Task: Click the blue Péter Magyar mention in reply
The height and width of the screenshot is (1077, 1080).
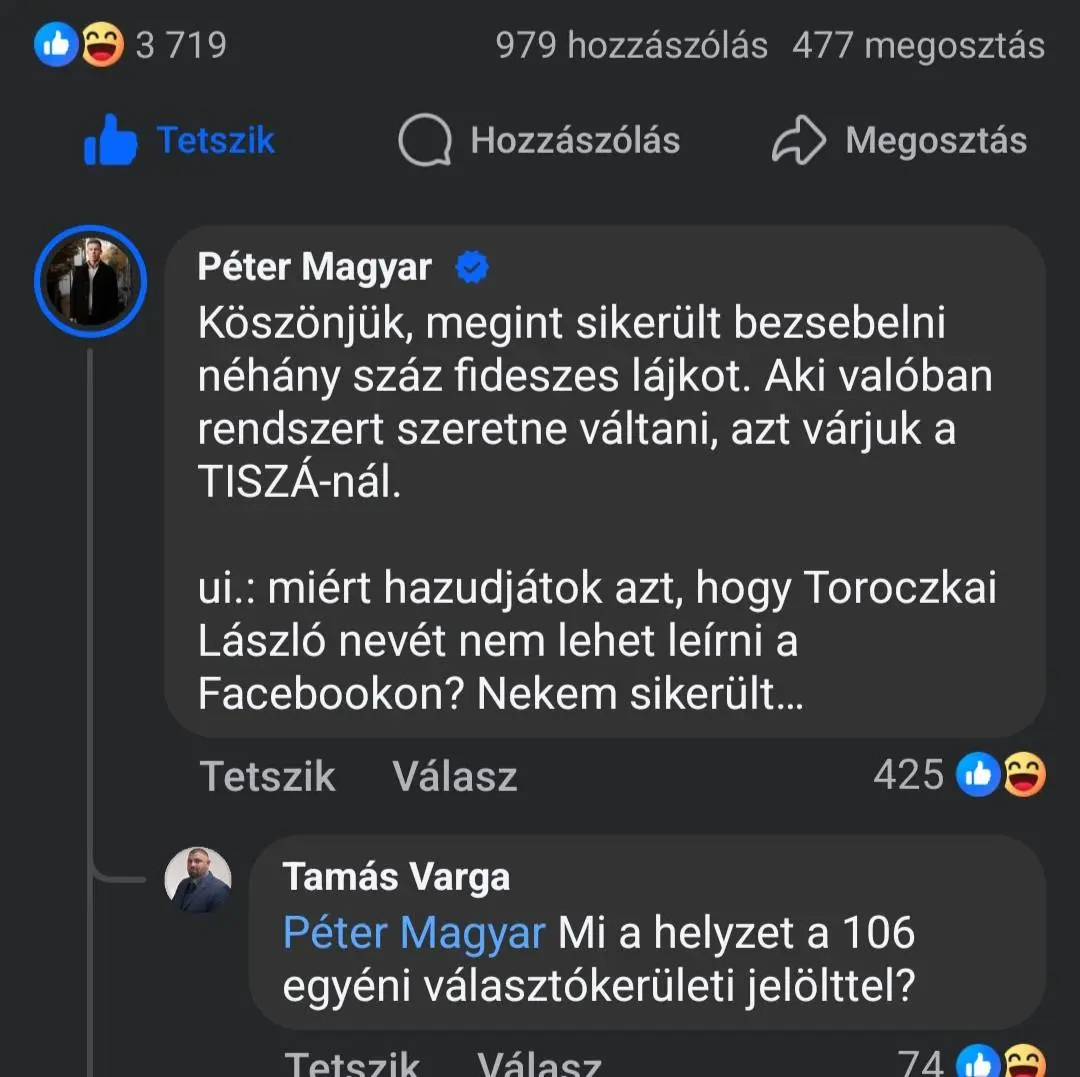Action: pos(414,933)
